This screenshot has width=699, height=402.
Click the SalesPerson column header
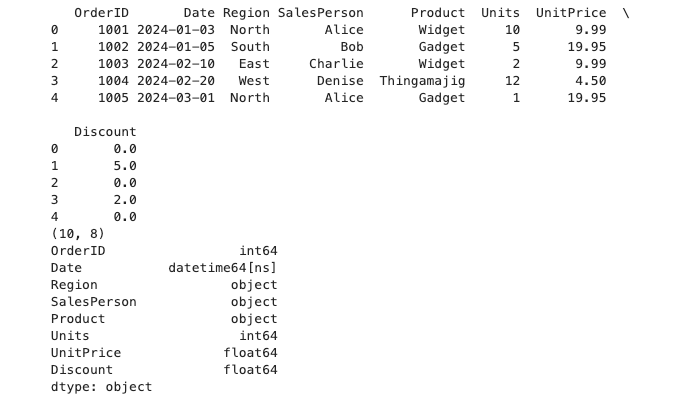click(320, 13)
